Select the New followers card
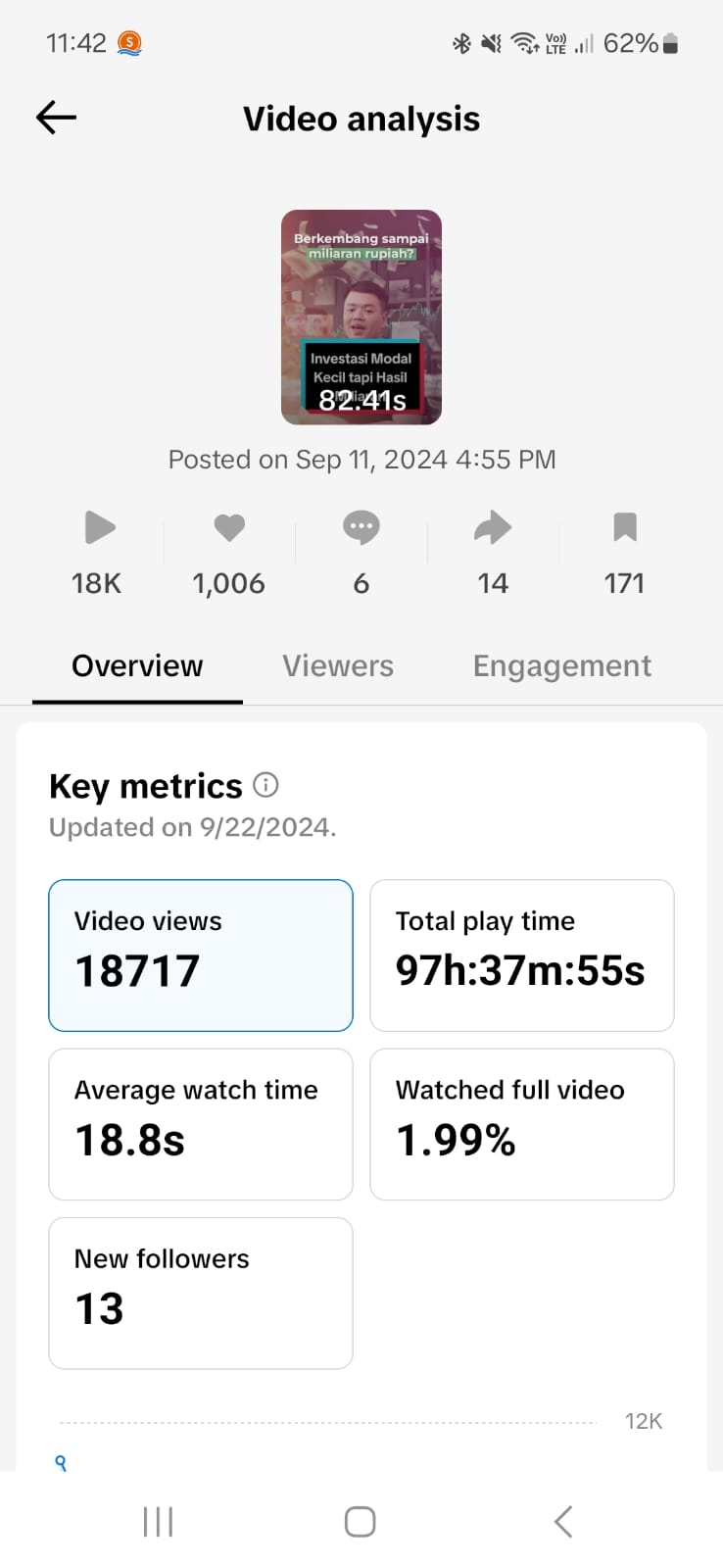This screenshot has height=1568, width=723. [x=201, y=1293]
